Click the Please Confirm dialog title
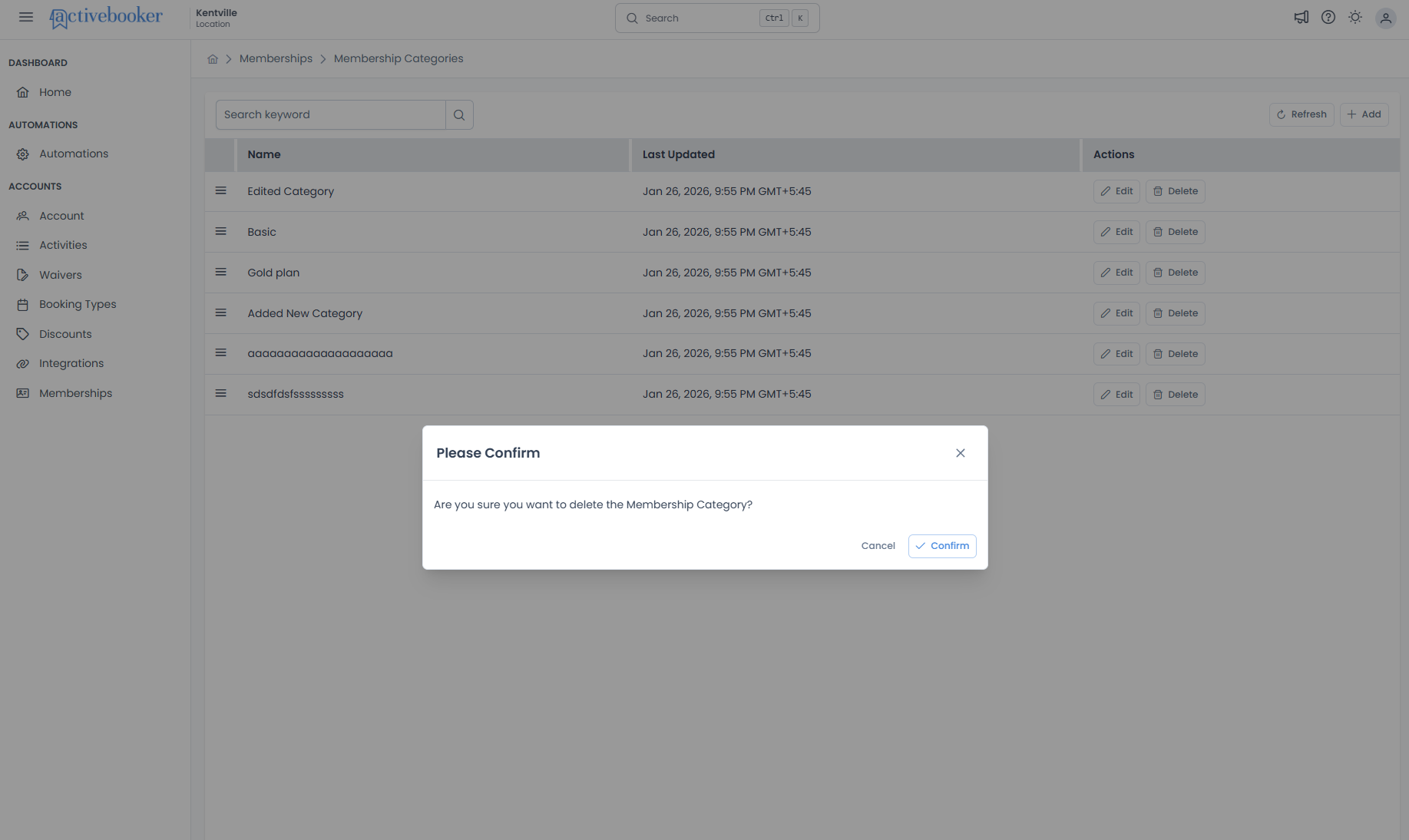 (x=488, y=453)
